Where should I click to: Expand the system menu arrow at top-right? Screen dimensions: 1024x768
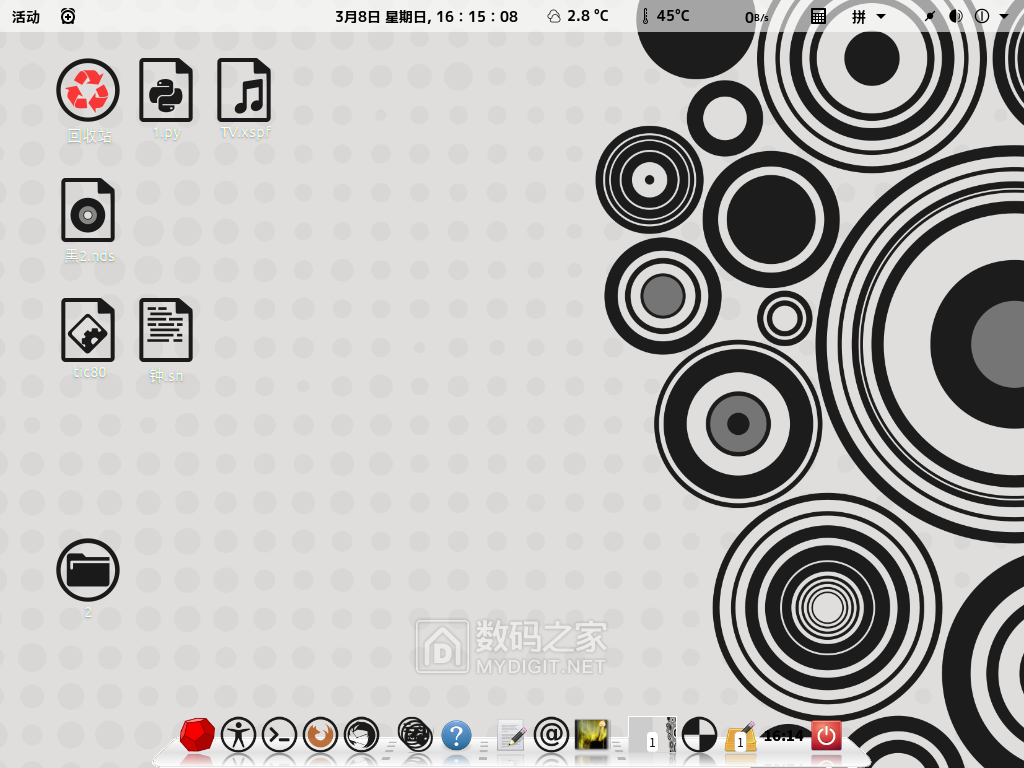1003,16
